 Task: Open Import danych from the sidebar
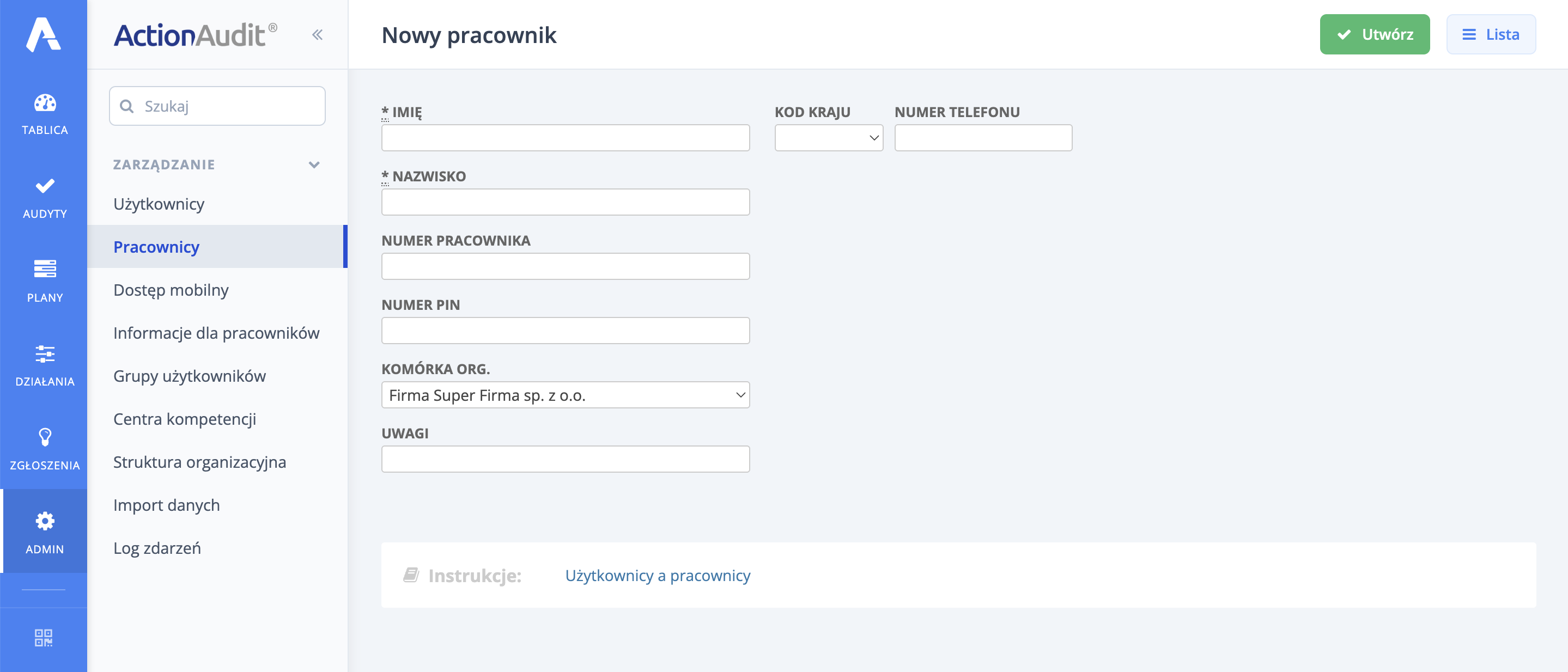166,505
